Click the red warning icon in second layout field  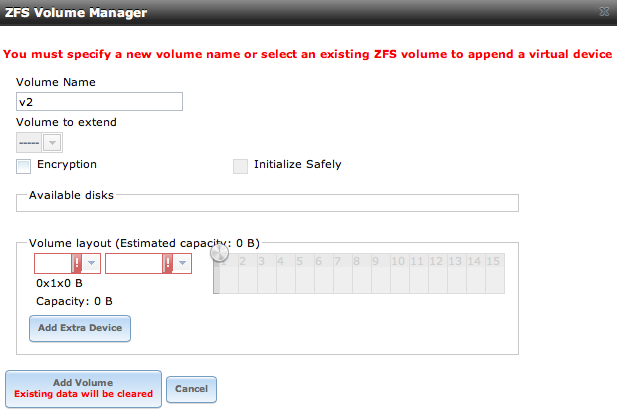click(168, 263)
